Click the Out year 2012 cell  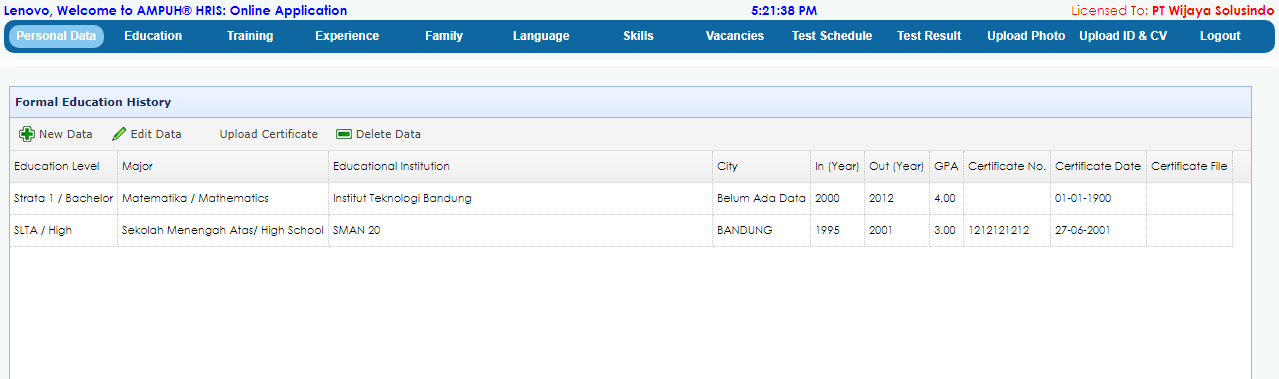tap(897, 198)
